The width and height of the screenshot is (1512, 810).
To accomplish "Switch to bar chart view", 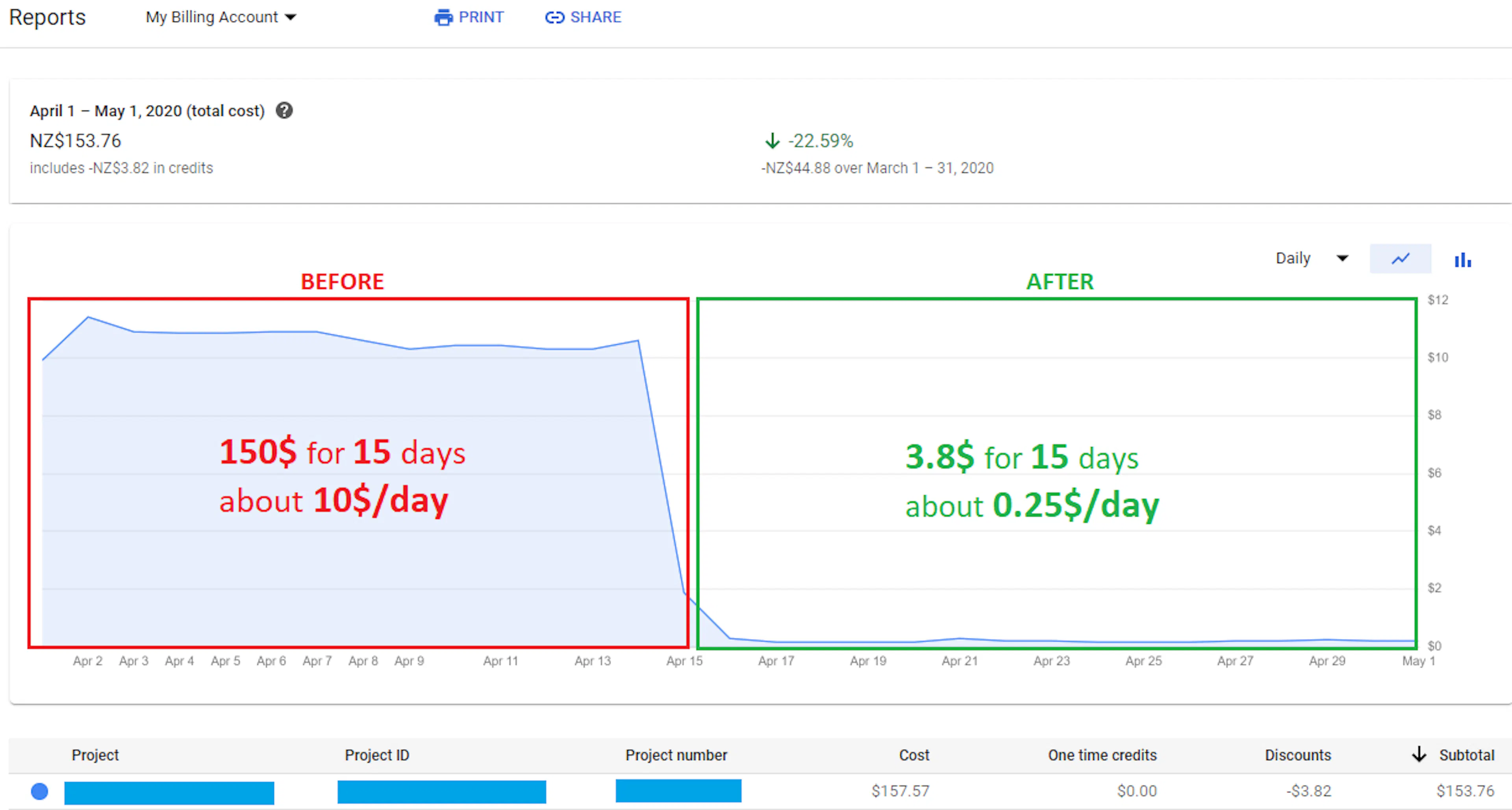I will (1463, 259).
